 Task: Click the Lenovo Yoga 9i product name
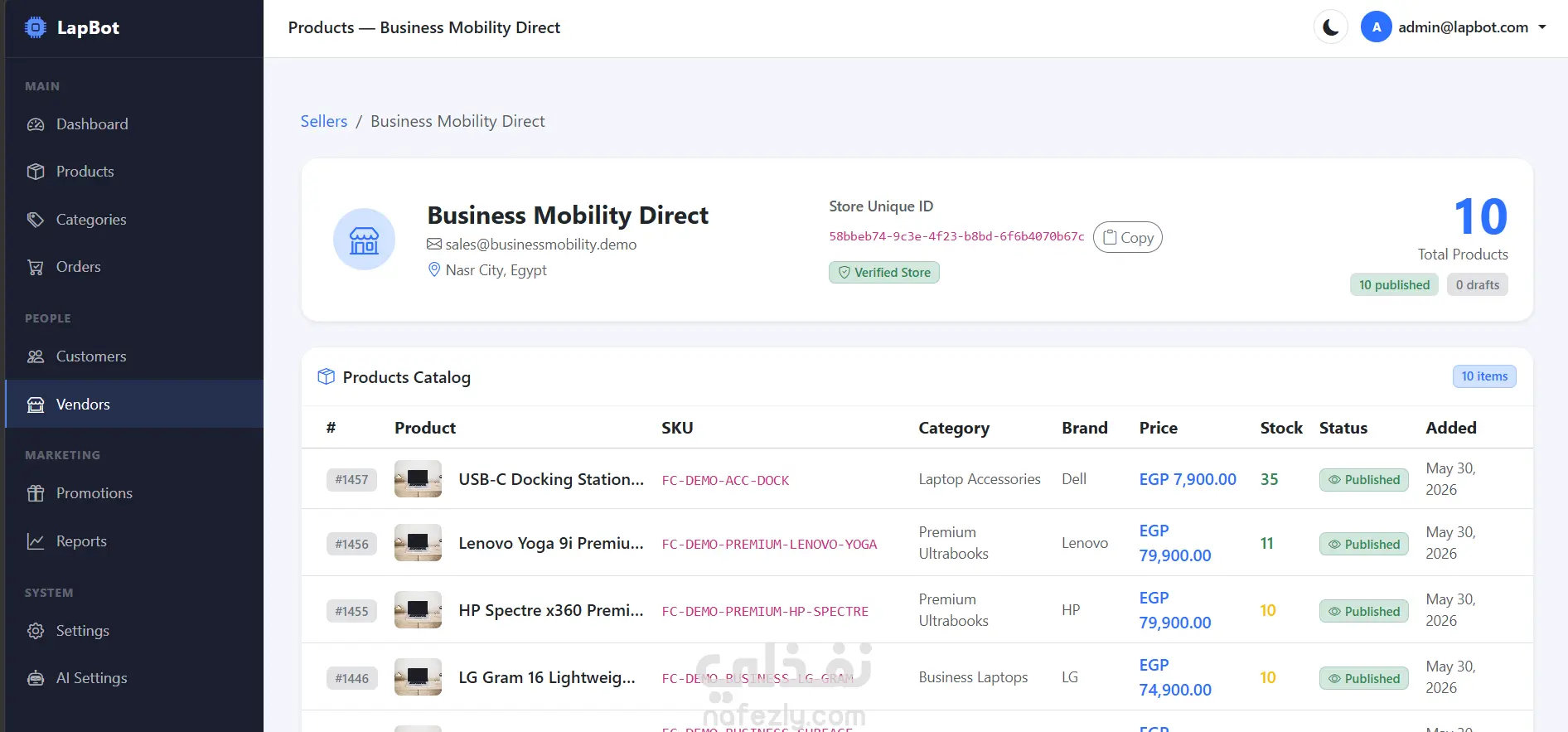point(551,543)
